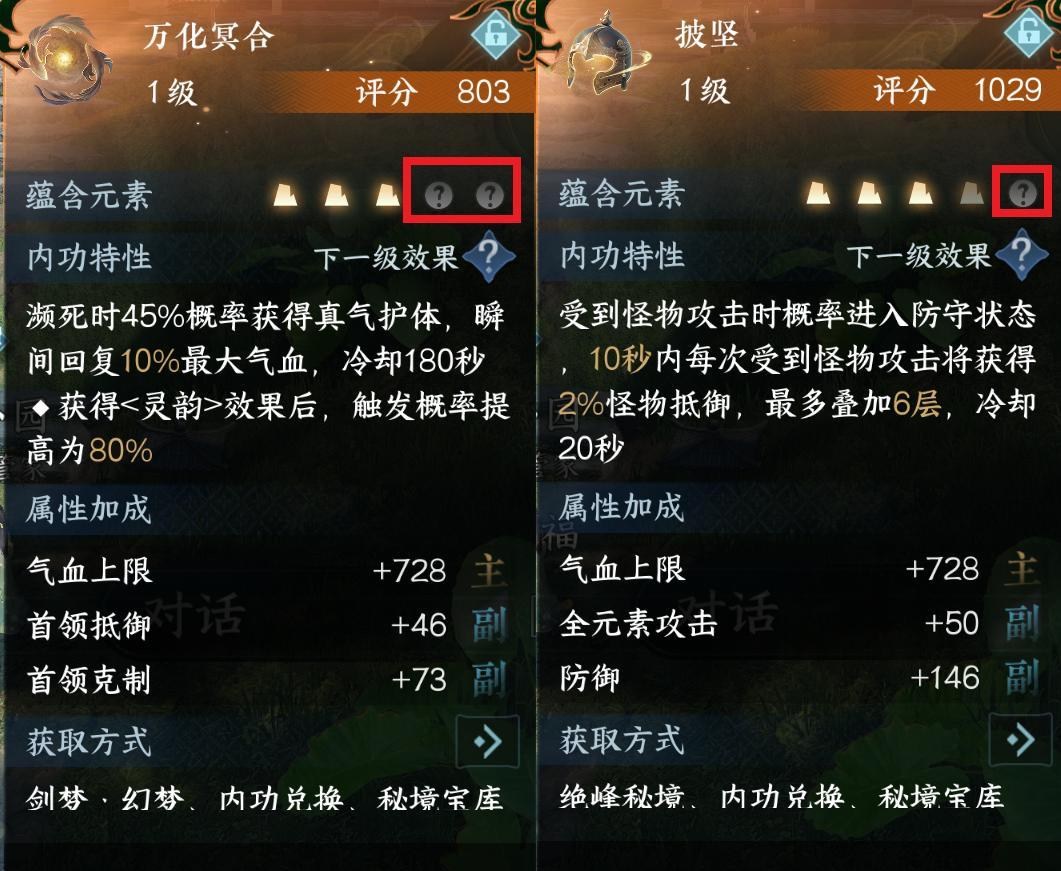Click the 主 tag beside 气血上限 on 披坚
The height and width of the screenshot is (871, 1061).
[1022, 568]
